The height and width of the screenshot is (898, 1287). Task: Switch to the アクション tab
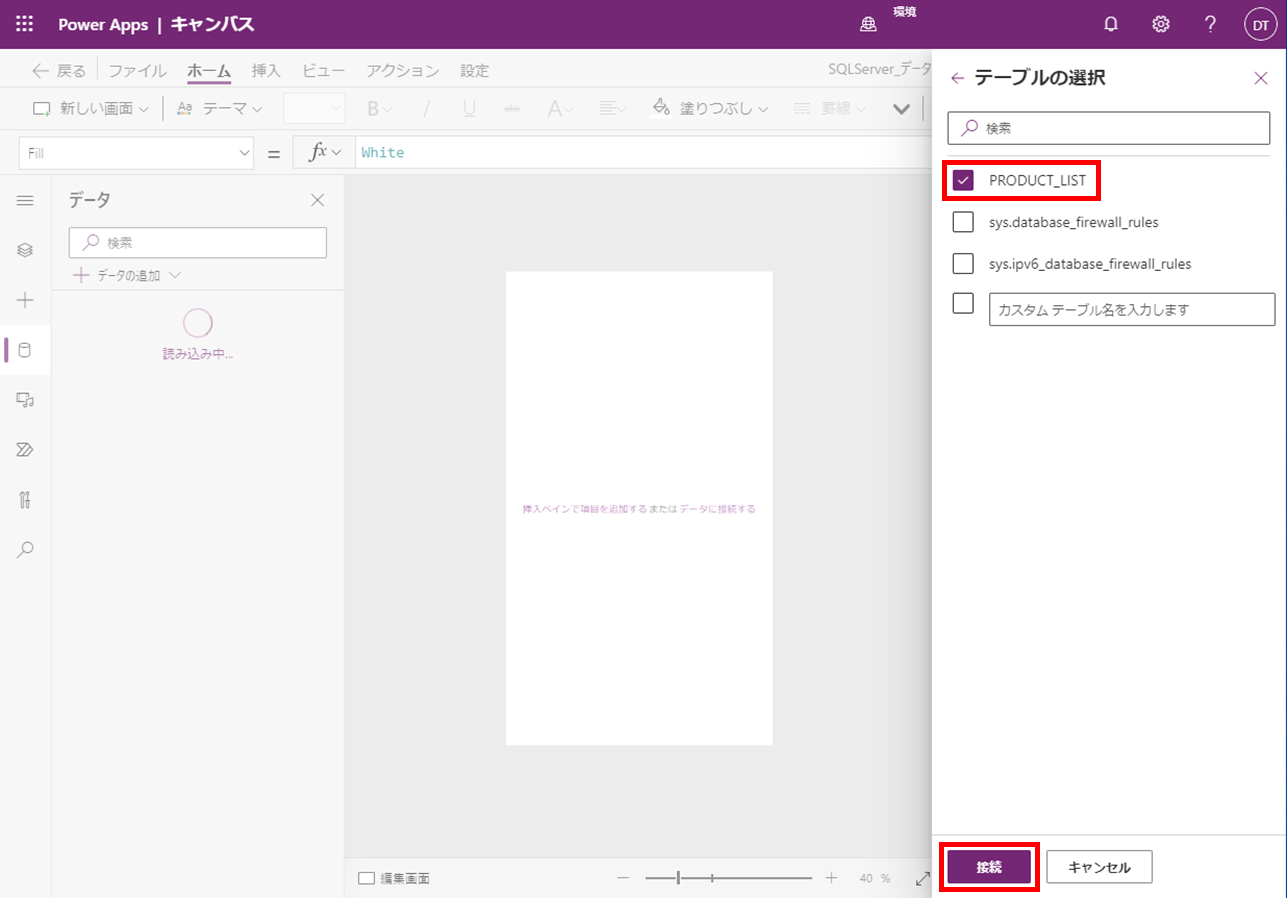pyautogui.click(x=402, y=71)
